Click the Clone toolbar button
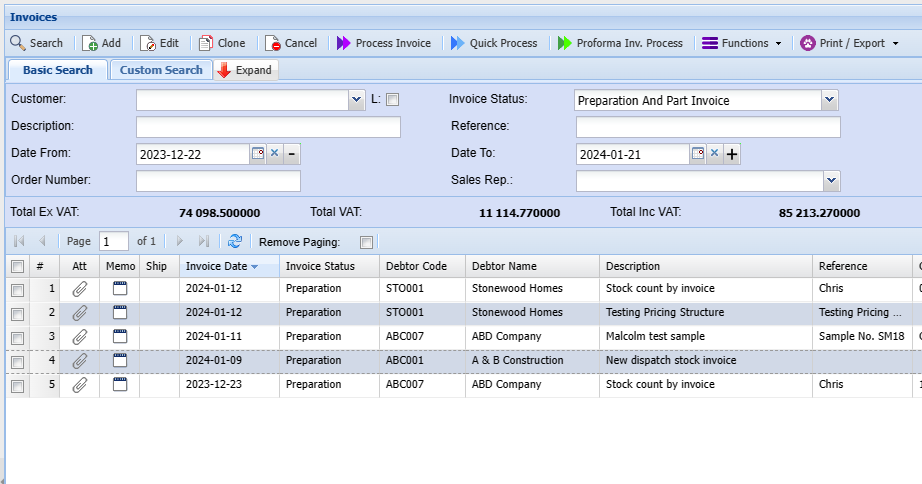The width and height of the screenshot is (922, 484). pos(222,43)
